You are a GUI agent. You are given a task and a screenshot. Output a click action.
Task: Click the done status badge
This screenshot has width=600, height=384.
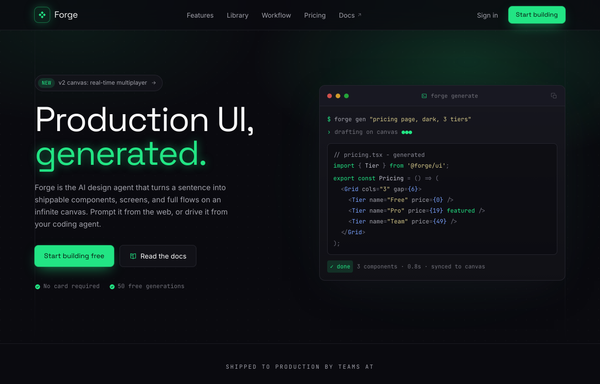pos(340,267)
